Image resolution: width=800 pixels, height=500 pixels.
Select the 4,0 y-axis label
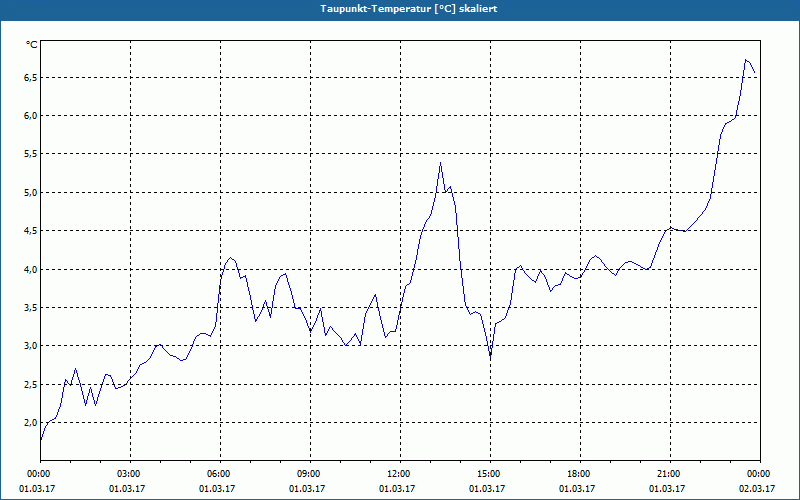[30, 269]
